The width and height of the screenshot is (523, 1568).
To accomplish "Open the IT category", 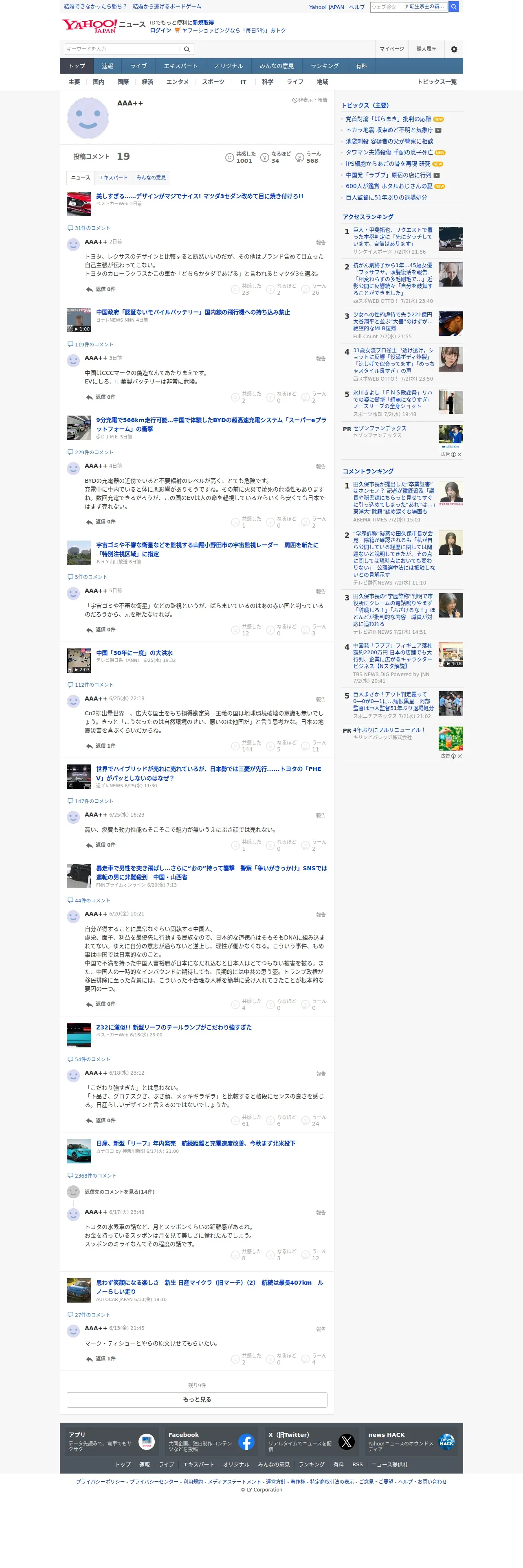I will coord(243,82).
